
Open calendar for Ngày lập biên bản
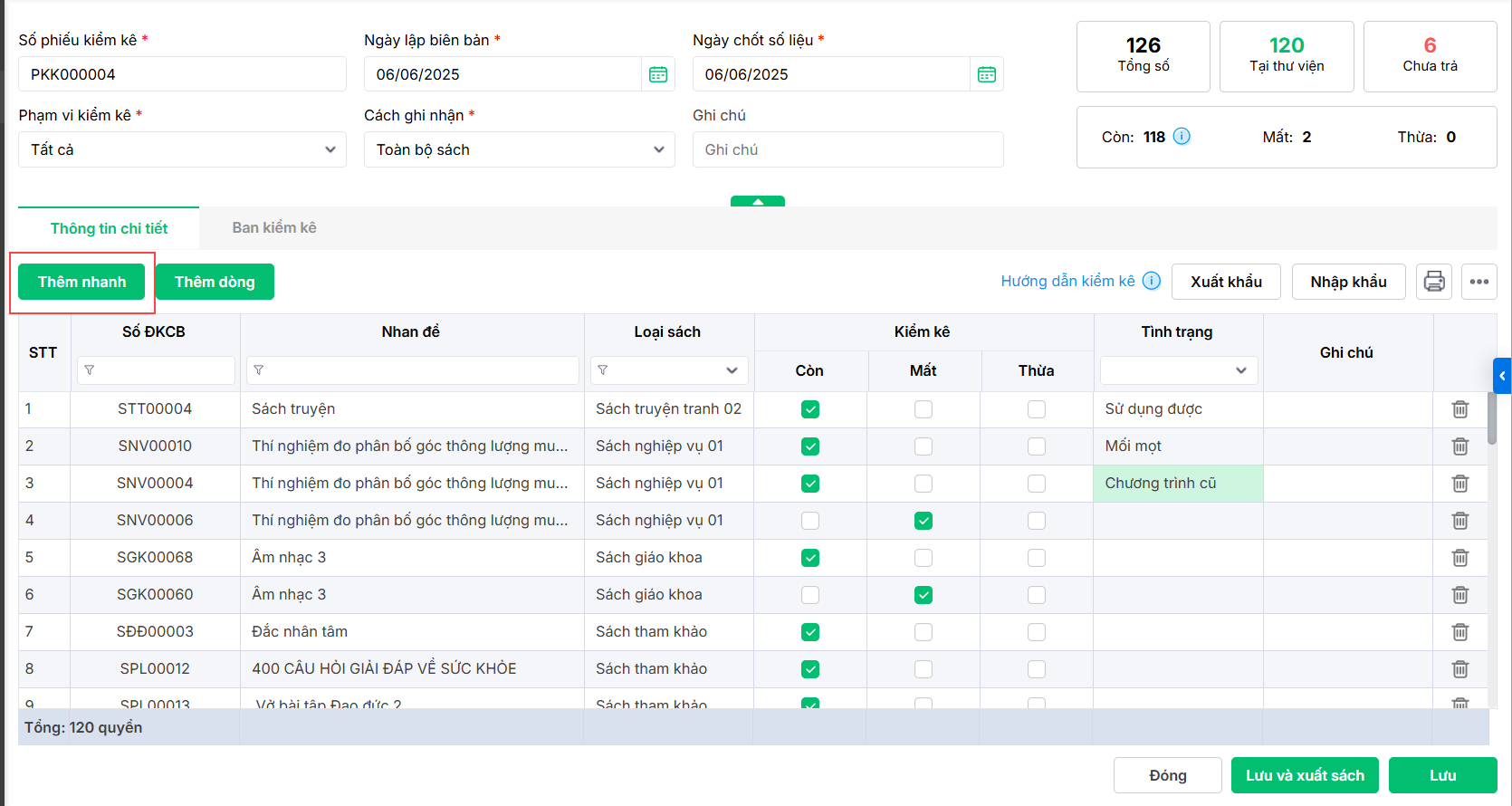pos(658,74)
